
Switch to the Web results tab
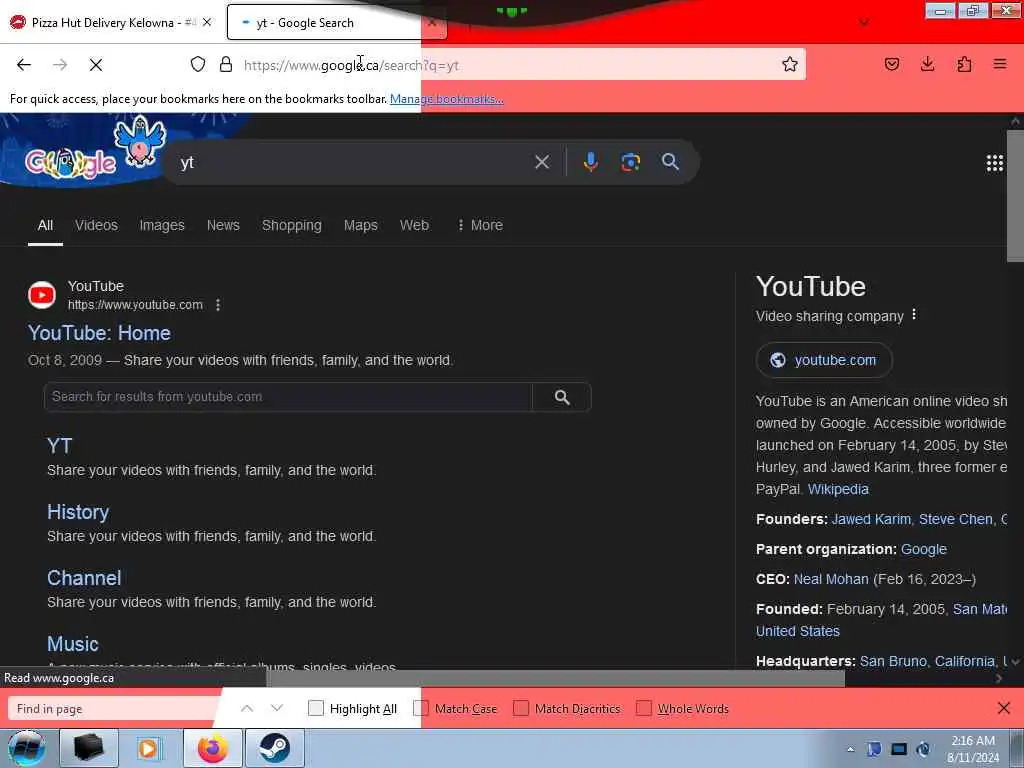point(414,225)
